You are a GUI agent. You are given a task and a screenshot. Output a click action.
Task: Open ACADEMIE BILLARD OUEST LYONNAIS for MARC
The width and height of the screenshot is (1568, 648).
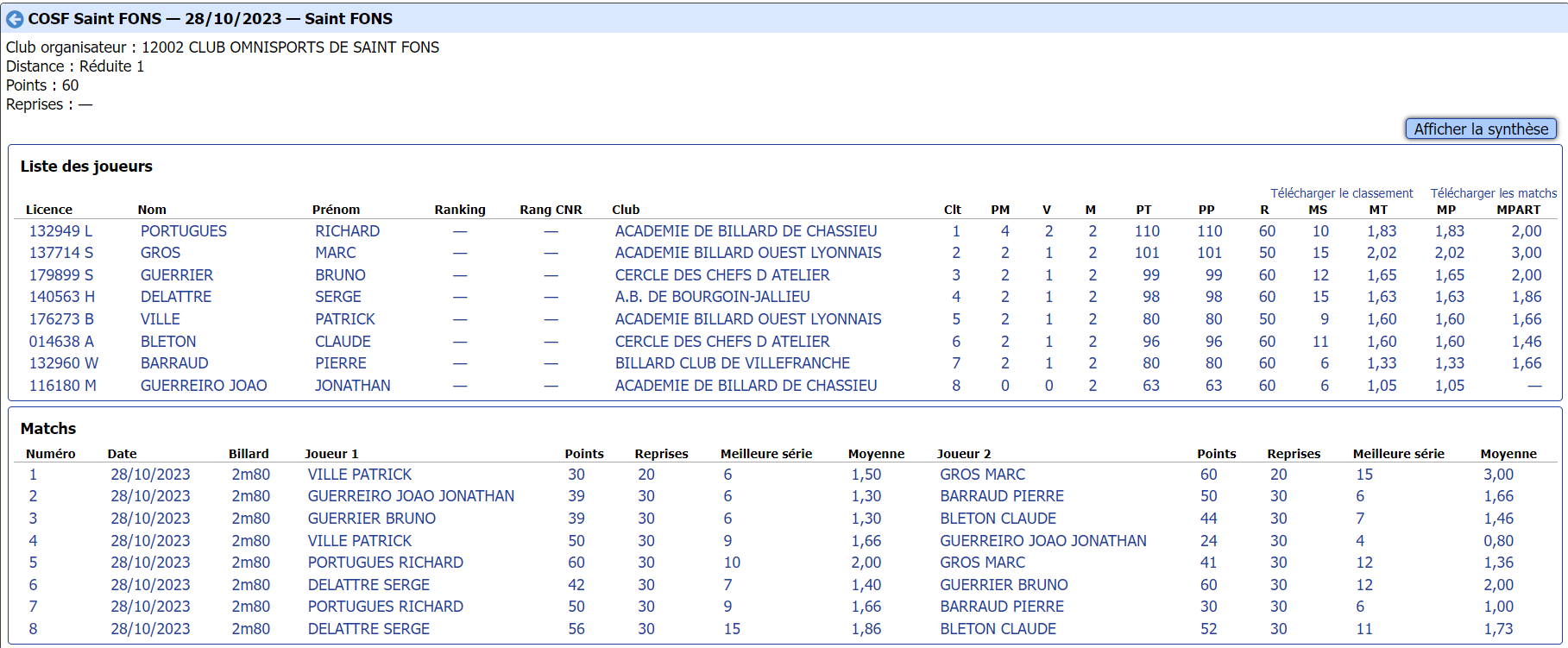[x=748, y=253]
